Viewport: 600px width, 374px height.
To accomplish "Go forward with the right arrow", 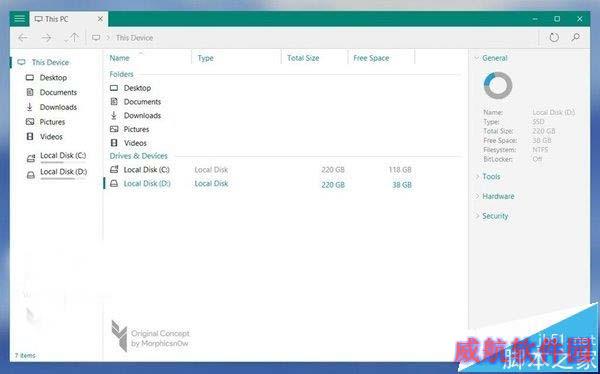I will pyautogui.click(x=46, y=38).
